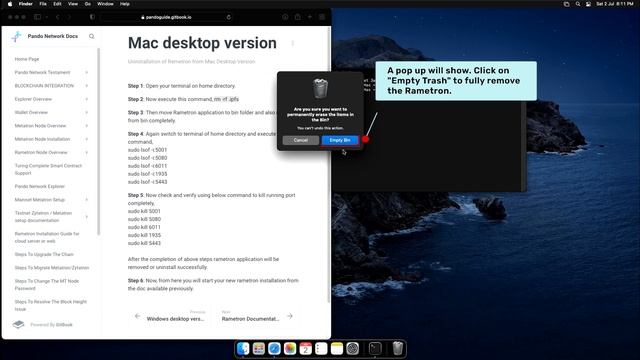Screen dimensions: 640x360
Task: Open Calendar from the Dock
Action: (x=305, y=349)
